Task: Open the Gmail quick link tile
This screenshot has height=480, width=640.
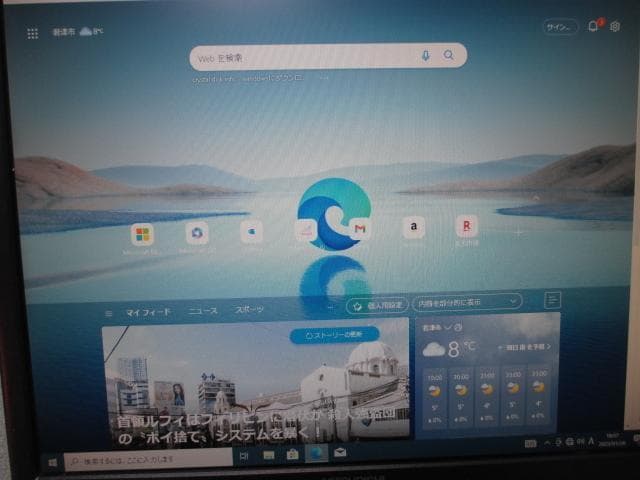Action: (x=359, y=230)
